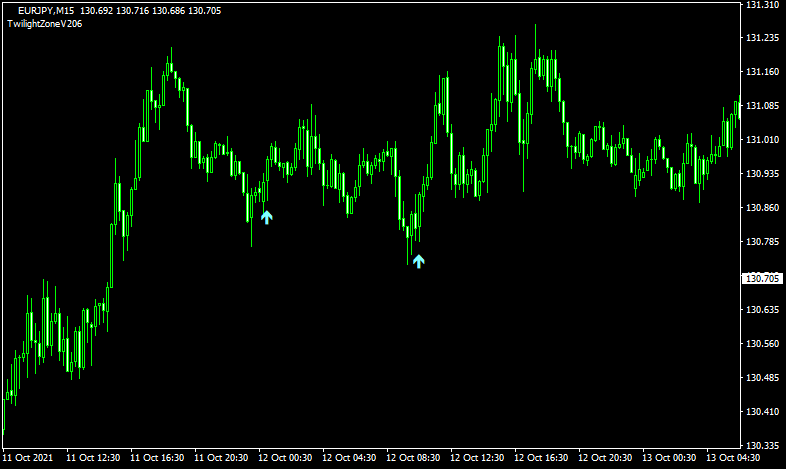Click the cyan buy arrow near 12 Oct 08:30
The height and width of the screenshot is (469, 786).
[x=418, y=261]
